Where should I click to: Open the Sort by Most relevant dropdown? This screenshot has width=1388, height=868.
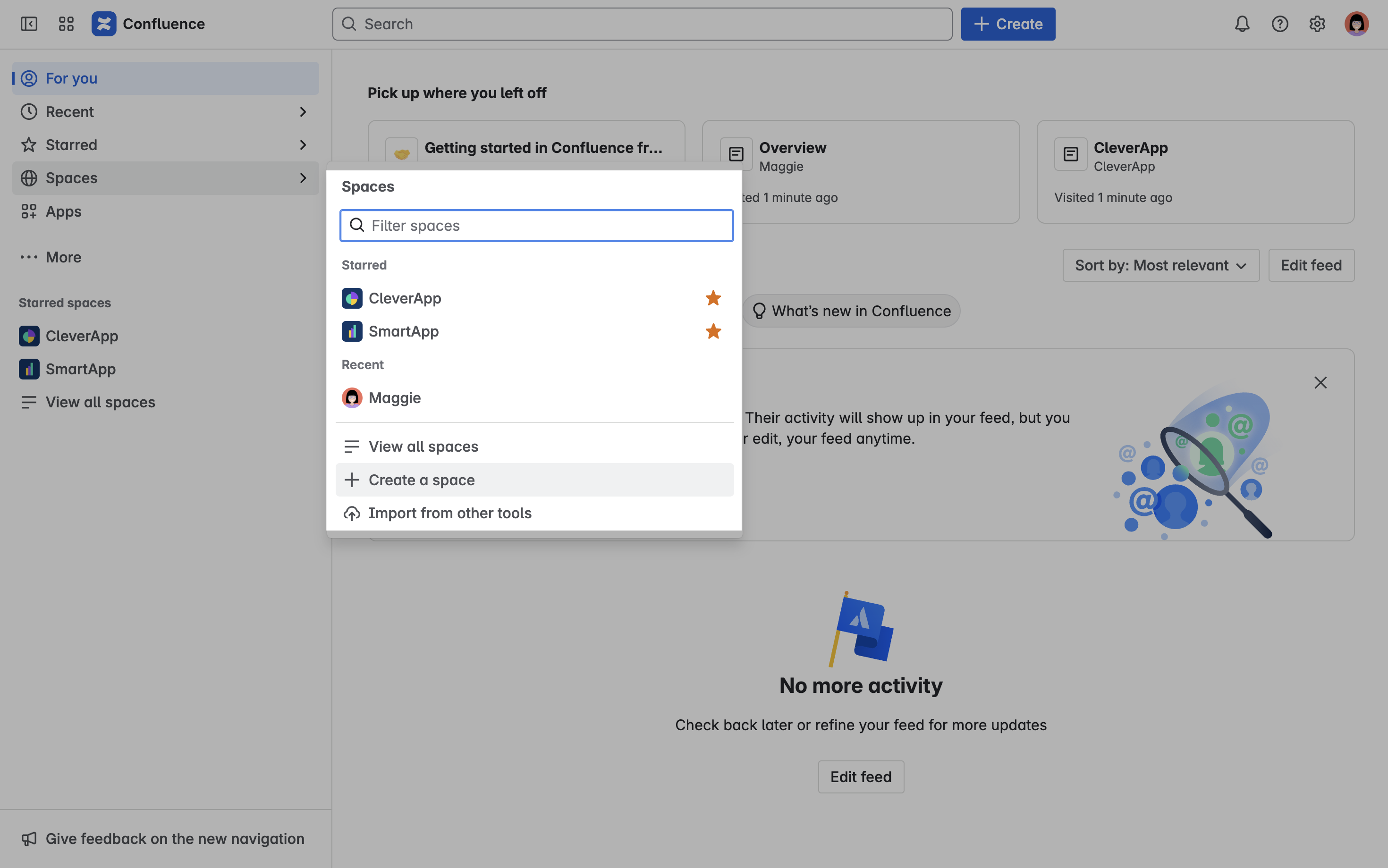click(x=1159, y=265)
